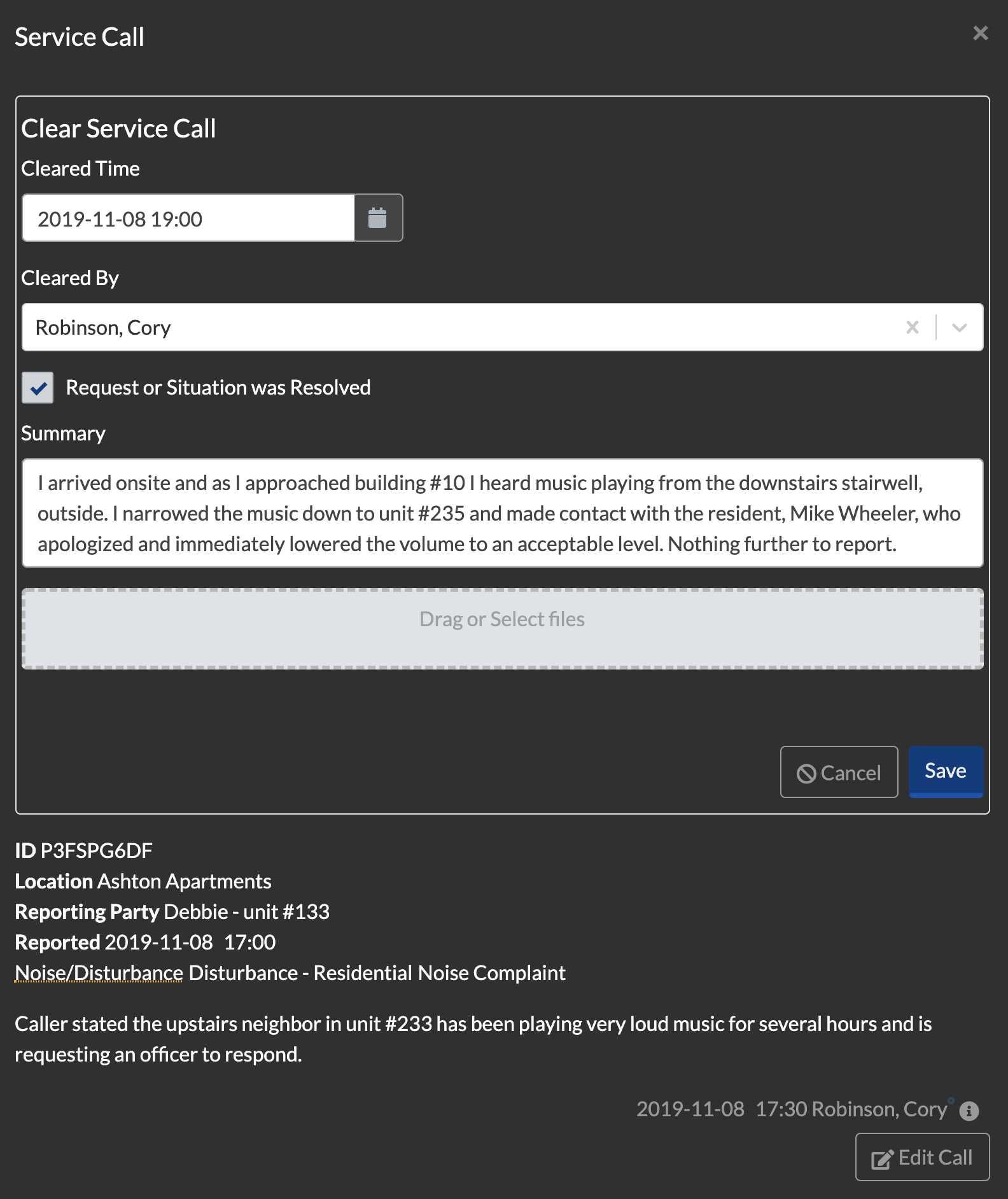Click the Summary field label
The width and height of the screenshot is (1008, 1199).
[x=63, y=433]
